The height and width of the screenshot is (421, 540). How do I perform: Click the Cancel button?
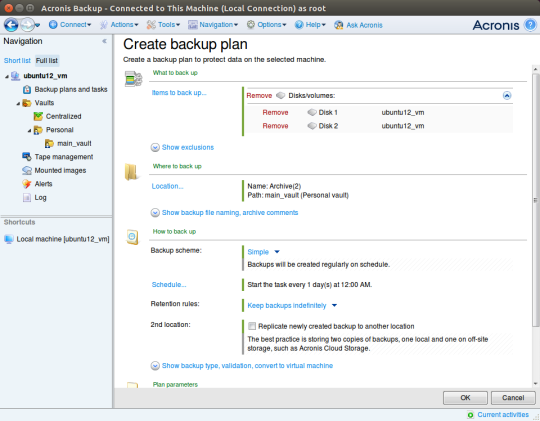pos(513,398)
